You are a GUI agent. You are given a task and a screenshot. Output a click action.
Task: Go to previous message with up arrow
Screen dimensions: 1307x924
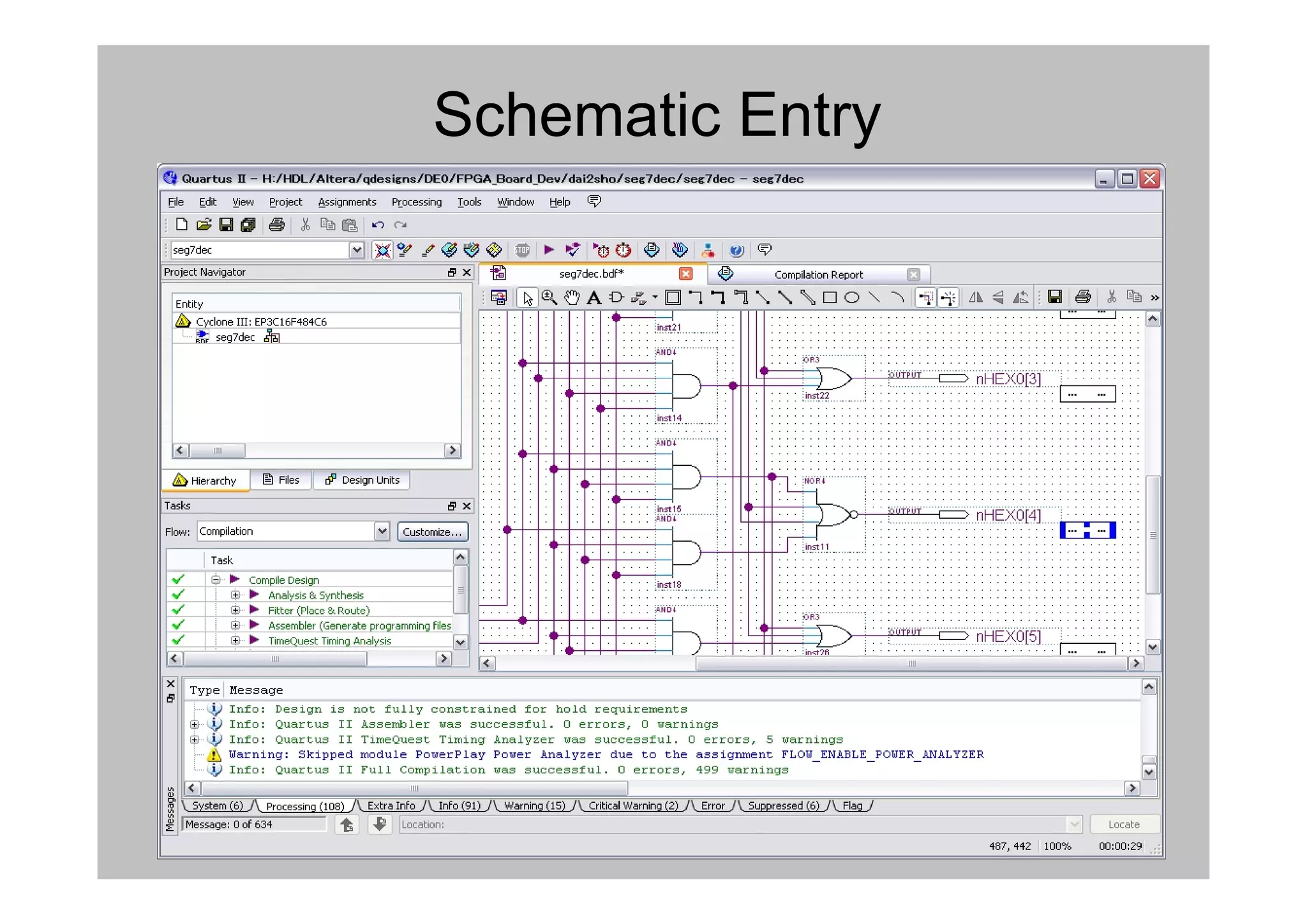coord(347,825)
